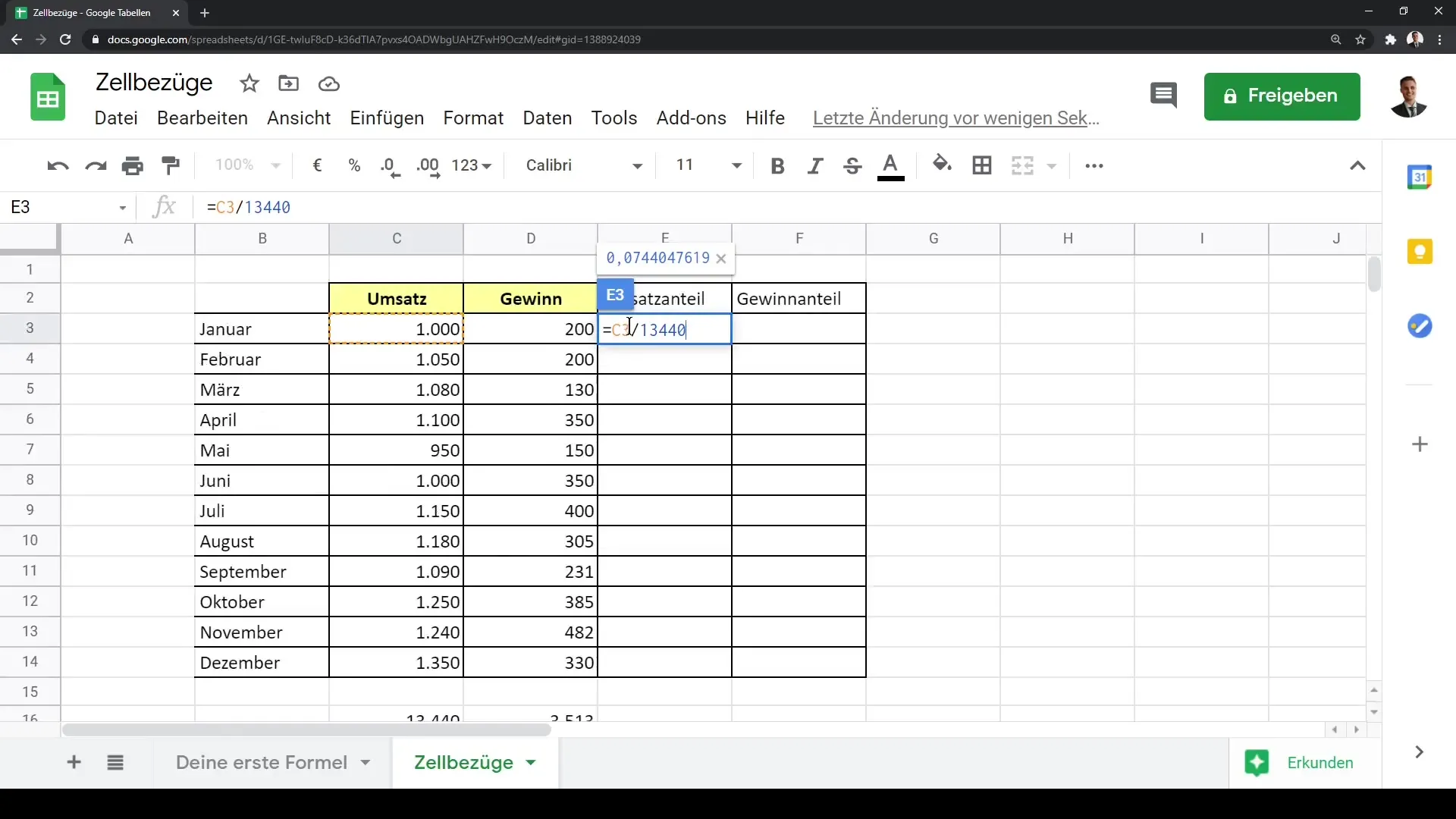Open the Datei menu
Screen dimensions: 1456x819
click(116, 118)
